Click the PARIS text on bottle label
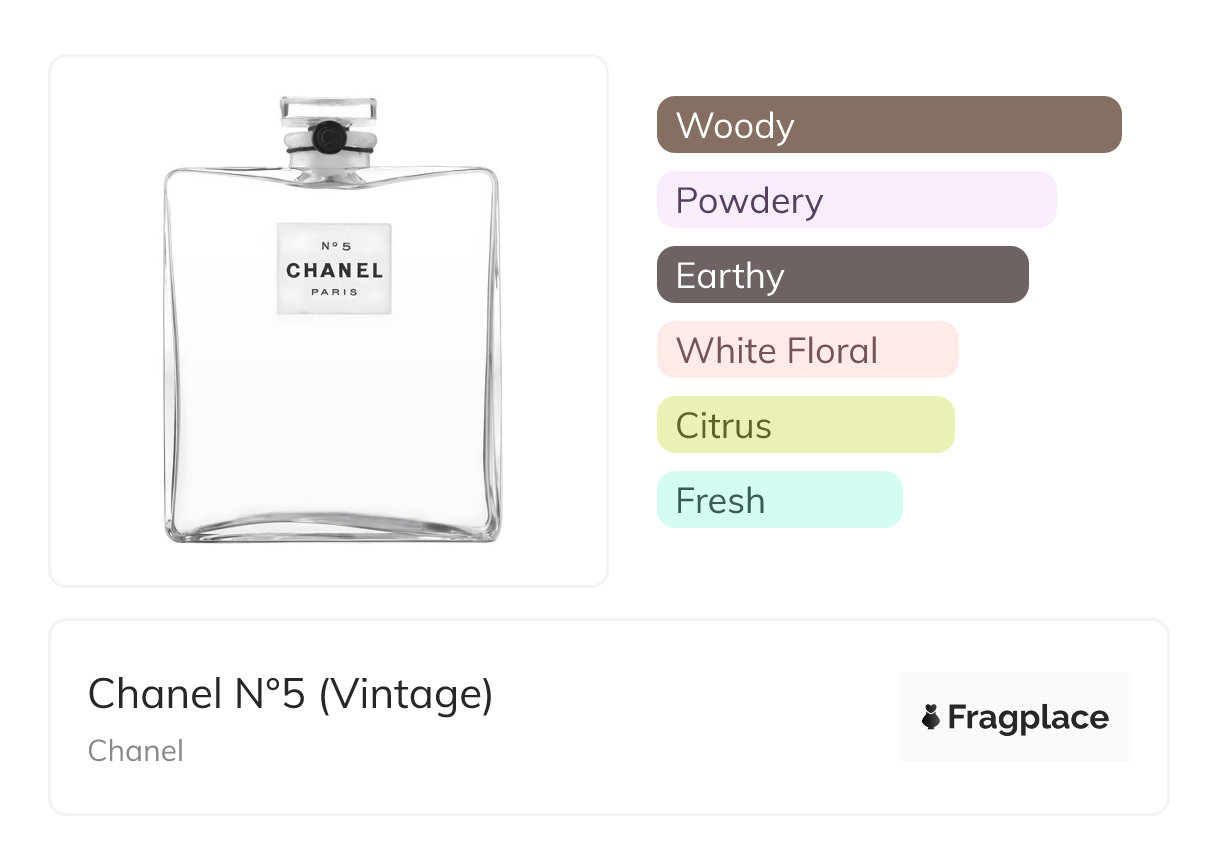1218x864 pixels. pos(334,292)
